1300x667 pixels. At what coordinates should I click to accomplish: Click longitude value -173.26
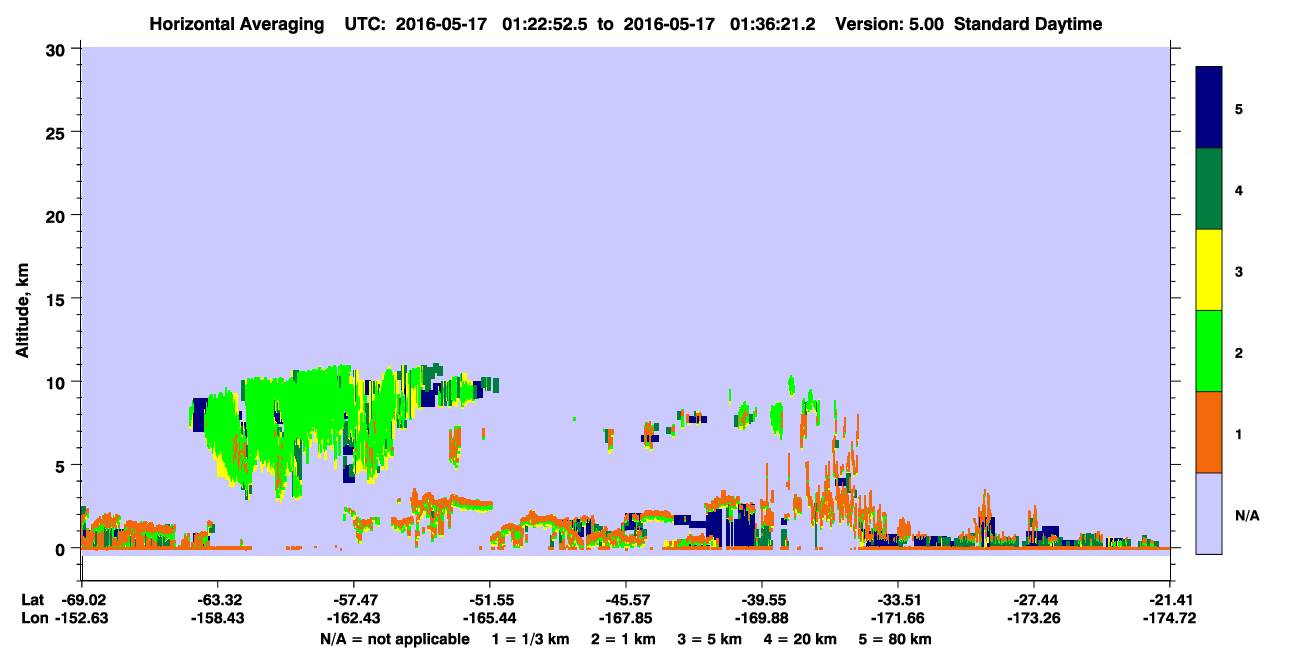(1034, 618)
